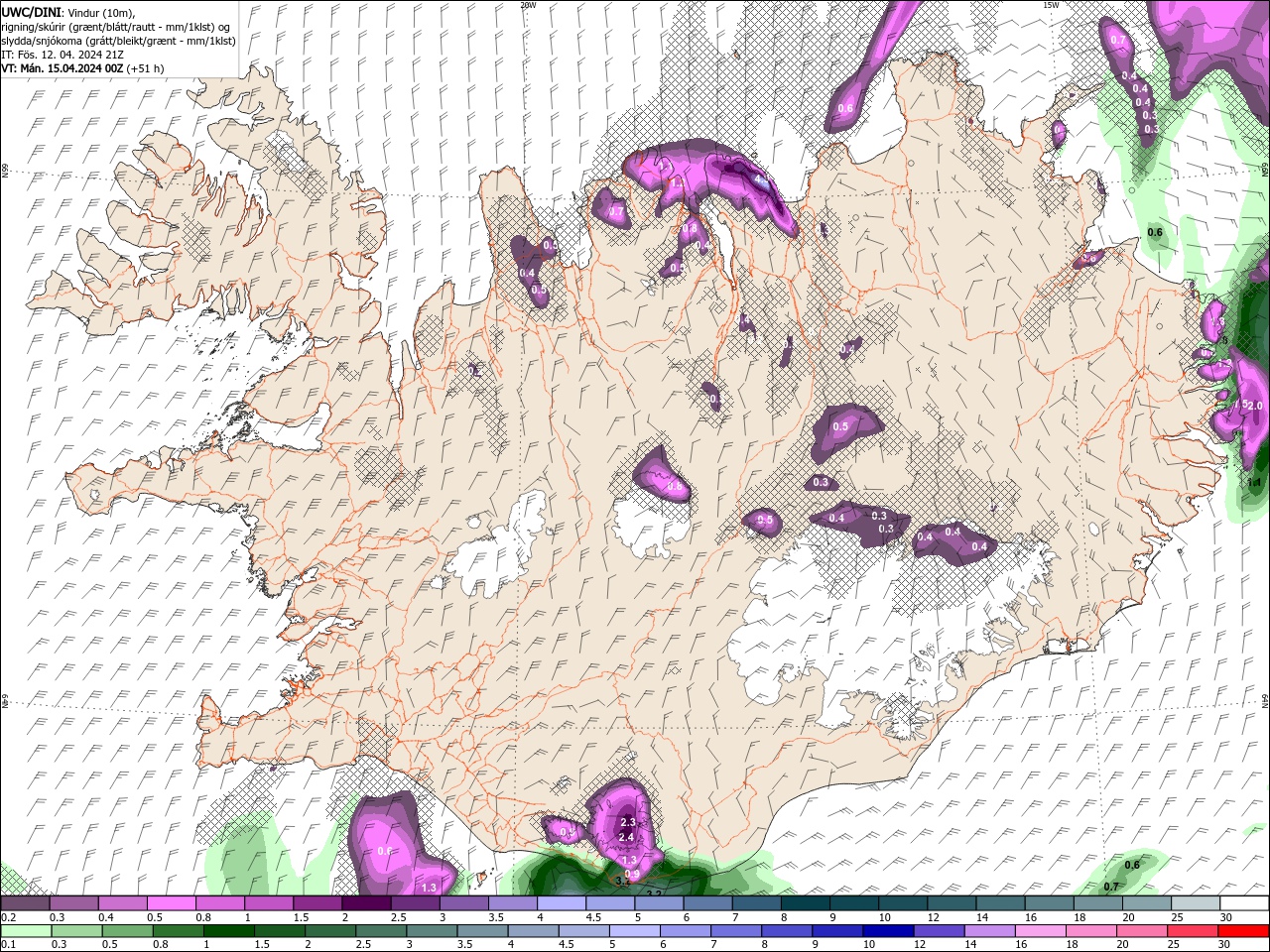Screen dimensions: 1270x952
Task: Pick the lavender snow swatch labeled 4
Action: coord(562,903)
